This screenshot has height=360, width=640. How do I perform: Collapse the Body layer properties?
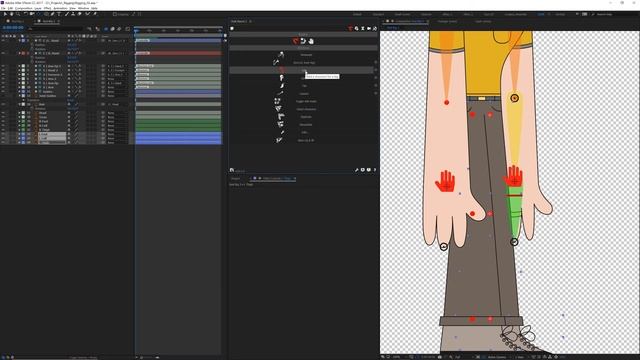[x=19, y=104]
